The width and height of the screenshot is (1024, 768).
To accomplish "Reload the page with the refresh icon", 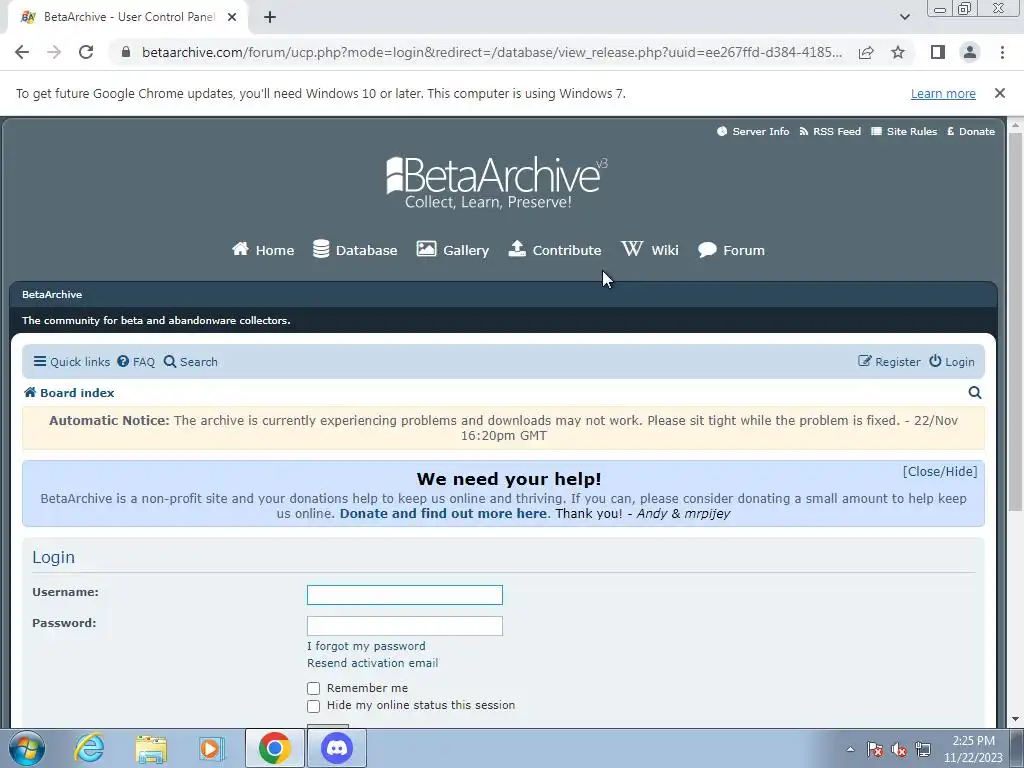I will coord(86,52).
